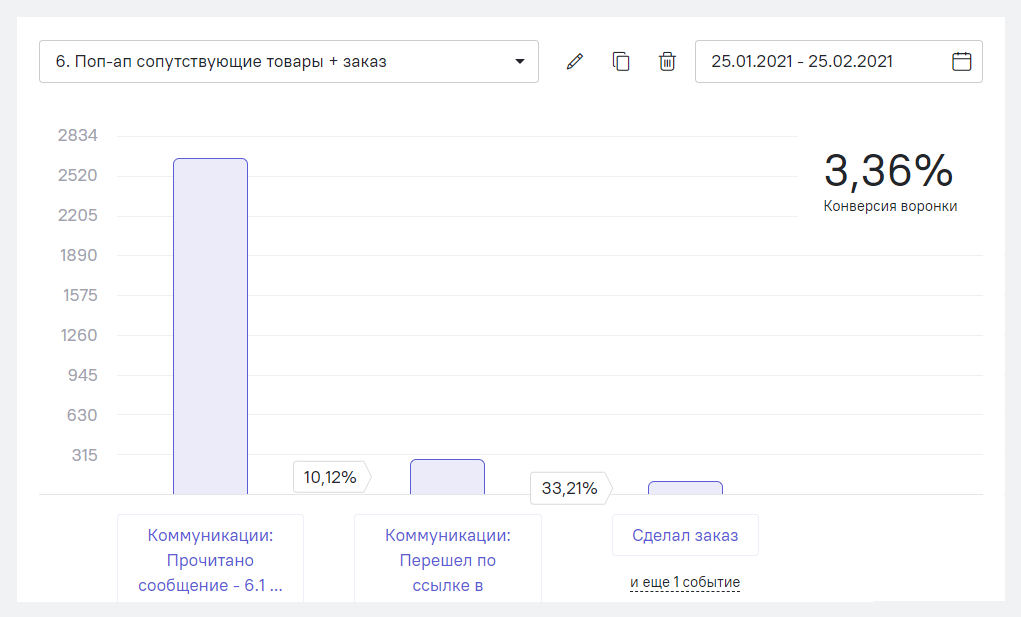
Task: Click the 10,12% conversion tag
Action: pos(330,477)
